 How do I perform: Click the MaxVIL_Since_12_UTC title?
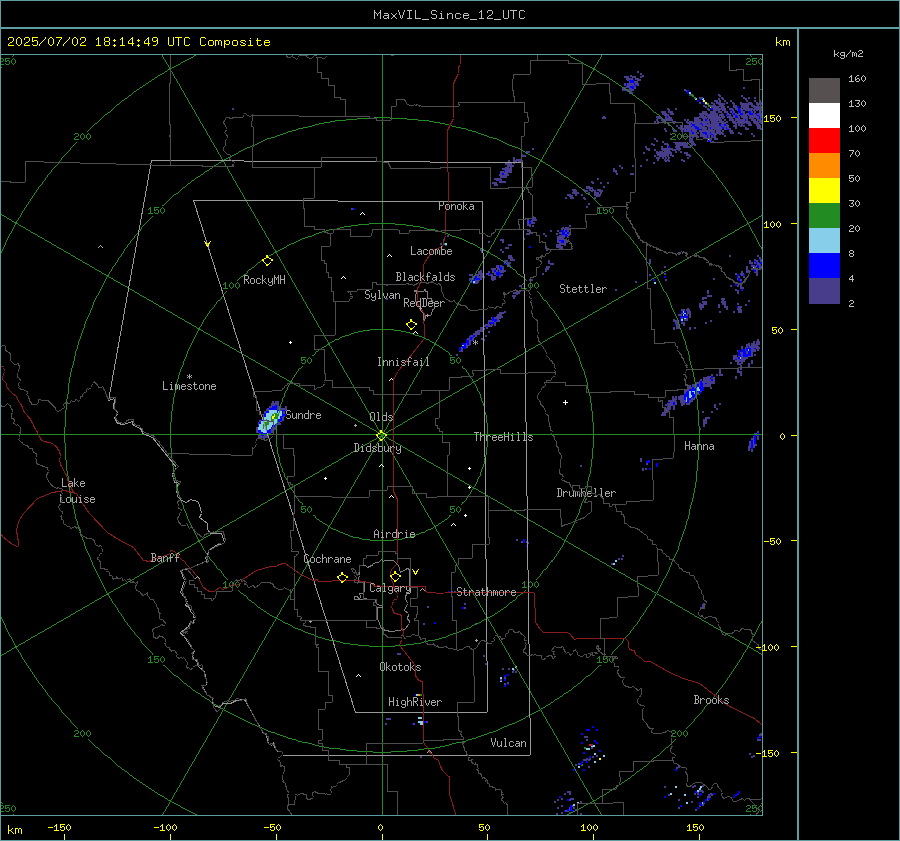click(x=449, y=15)
